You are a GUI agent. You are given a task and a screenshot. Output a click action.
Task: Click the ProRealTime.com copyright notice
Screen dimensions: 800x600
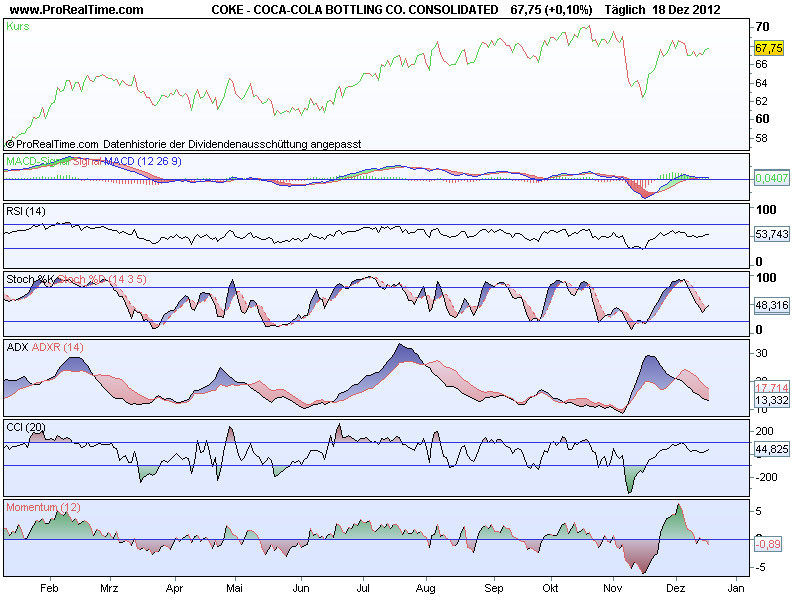[184, 144]
